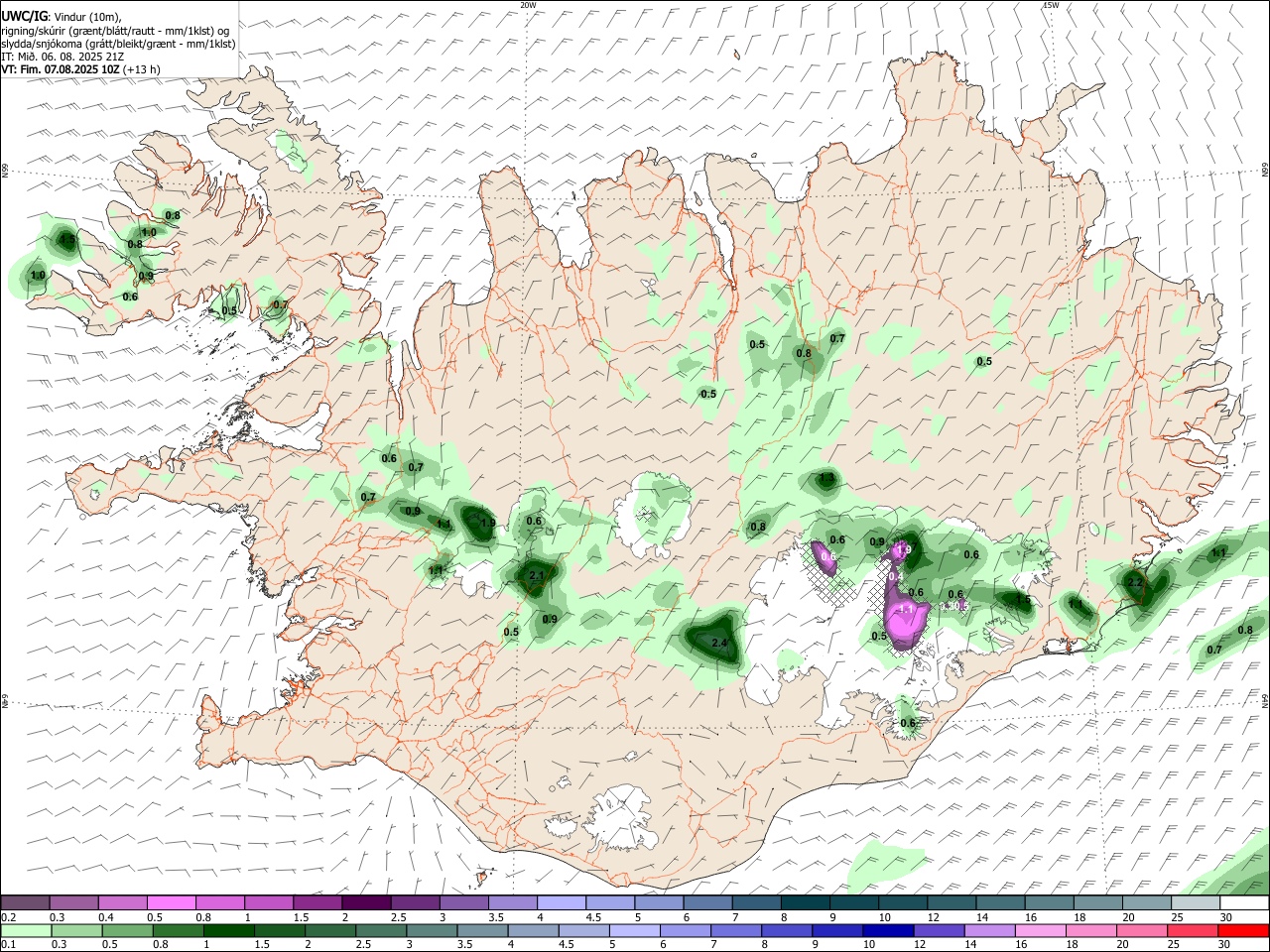Click the bright pink 0.5 swatch in top legend row

171,902
